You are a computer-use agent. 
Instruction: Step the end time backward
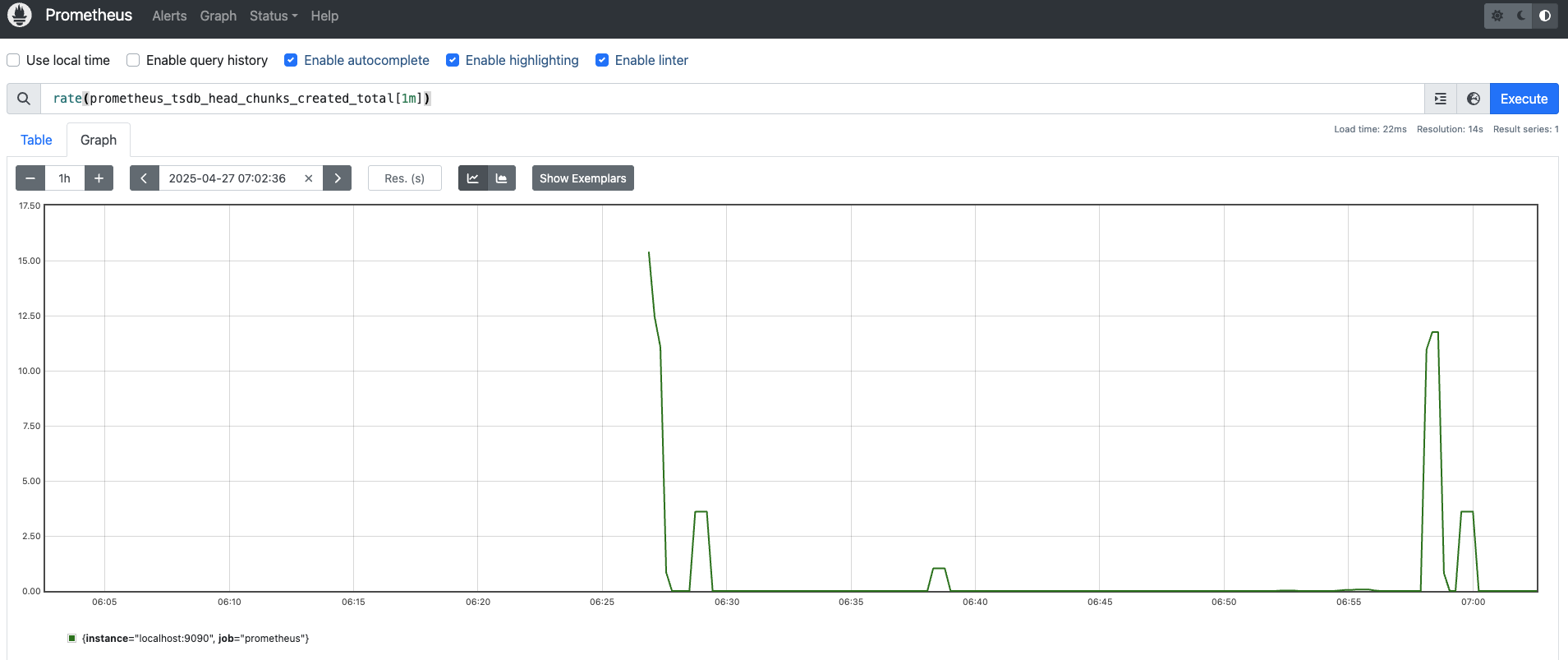144,178
